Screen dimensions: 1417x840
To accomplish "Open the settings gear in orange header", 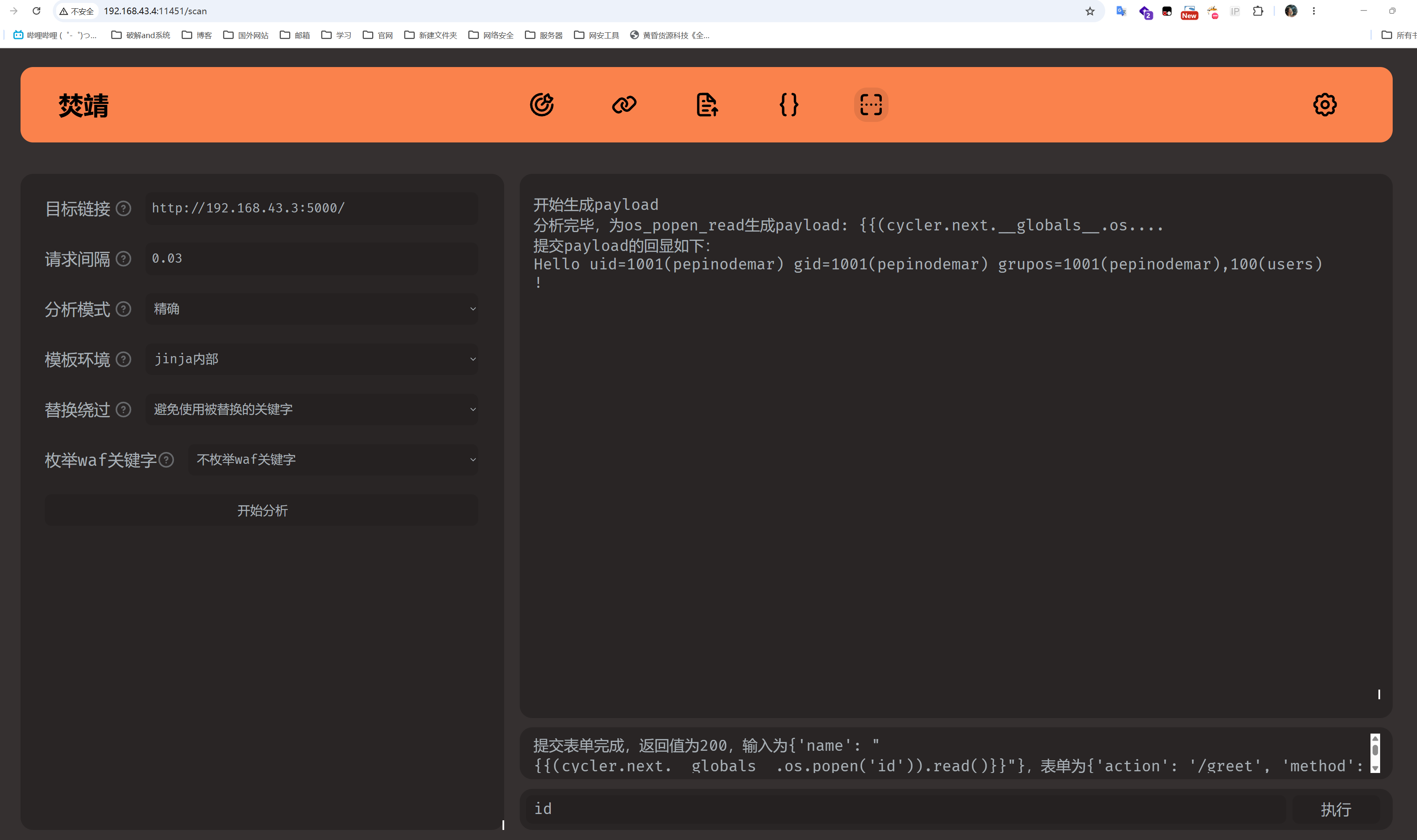I will click(x=1324, y=105).
